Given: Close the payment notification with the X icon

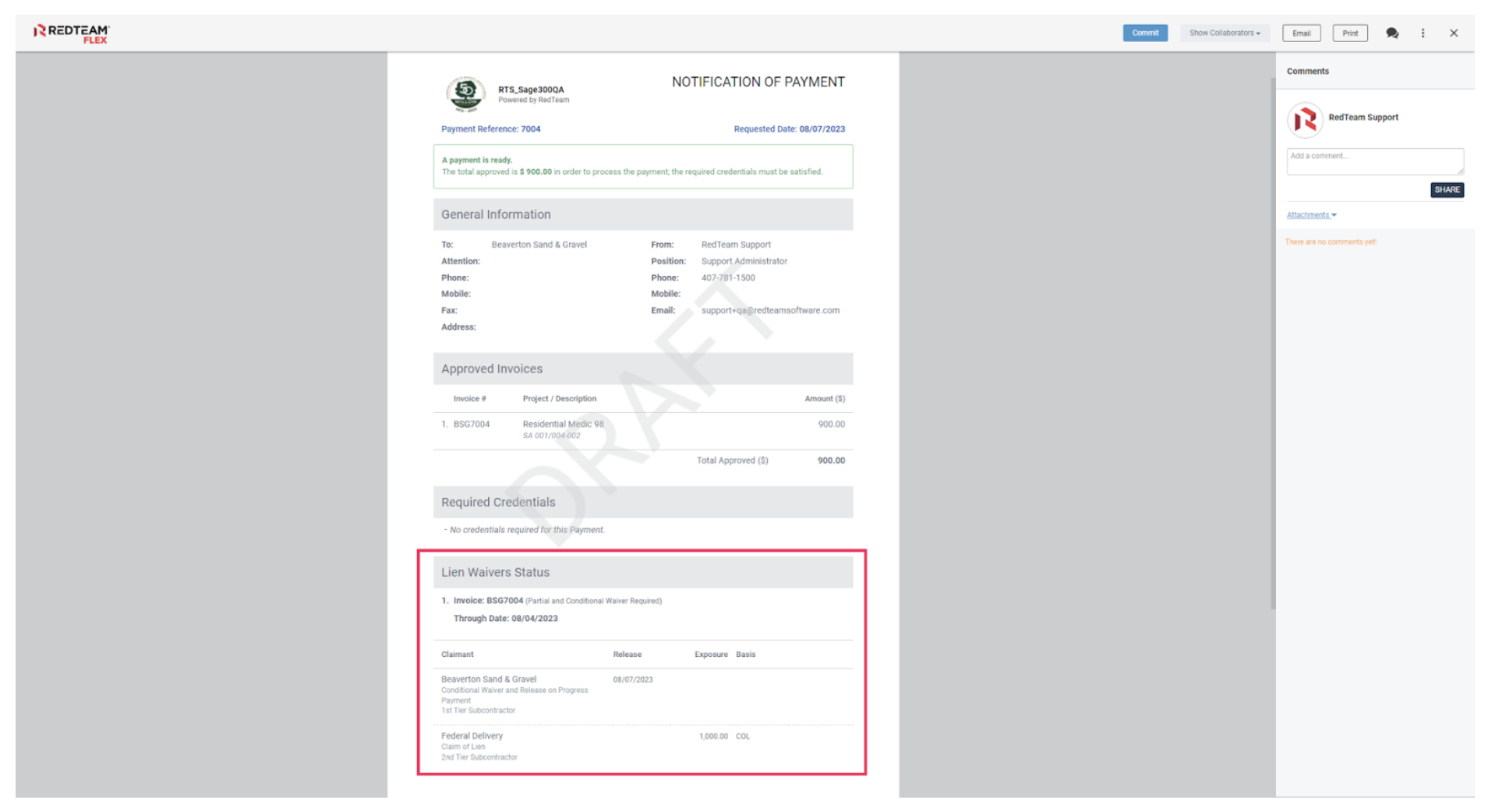Looking at the screenshot, I should point(1453,33).
